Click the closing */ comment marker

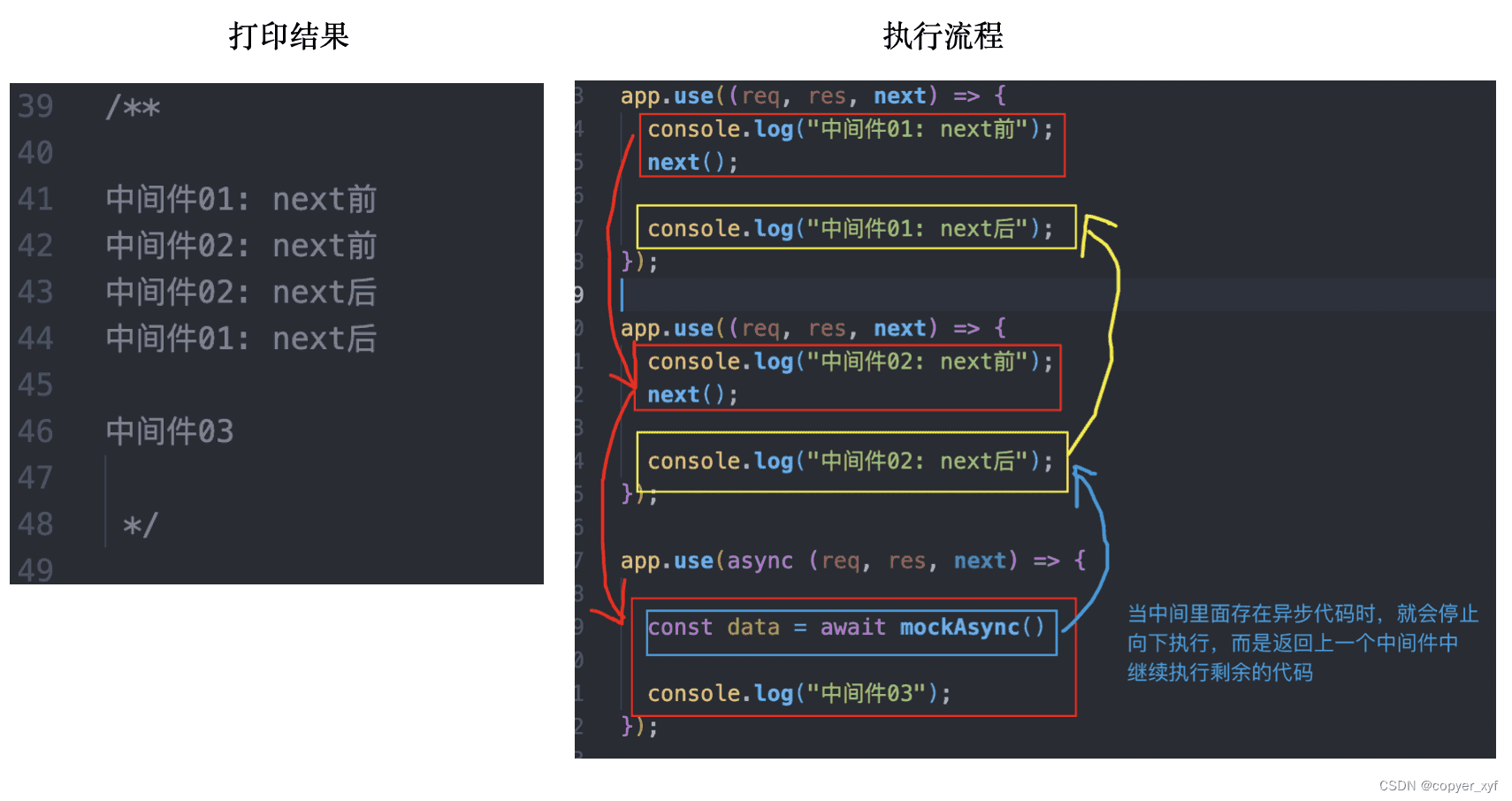140,525
